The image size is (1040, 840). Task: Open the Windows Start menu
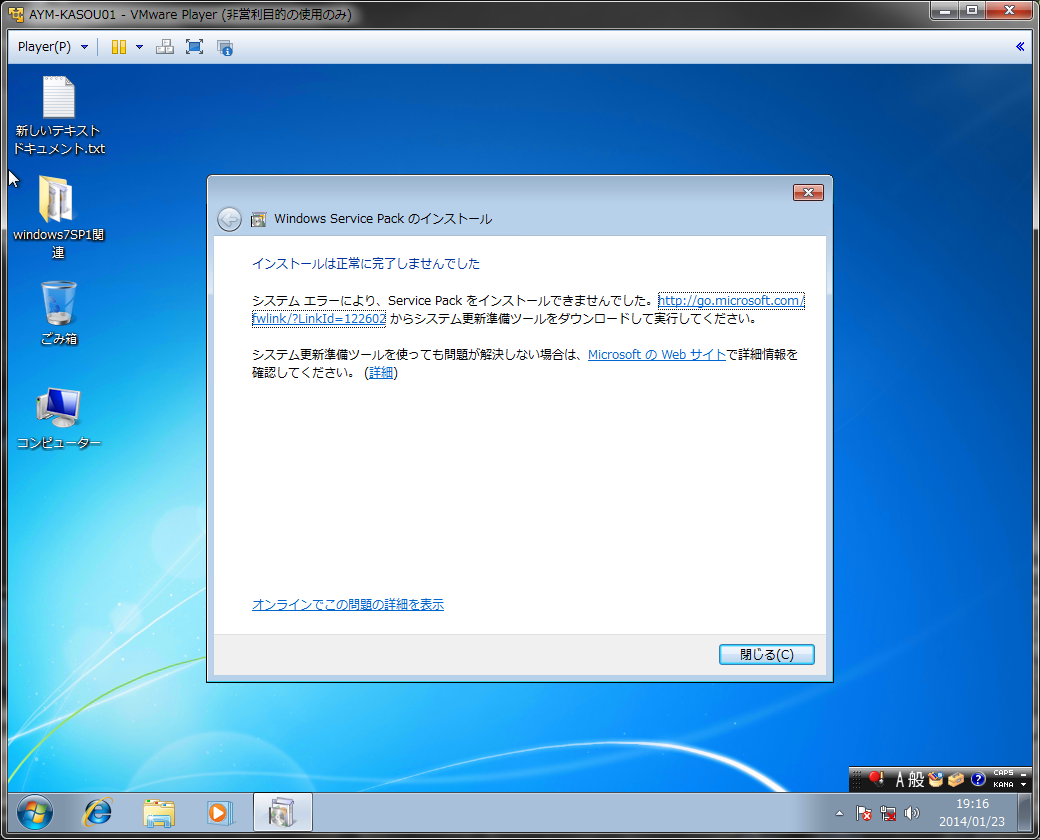click(34, 812)
